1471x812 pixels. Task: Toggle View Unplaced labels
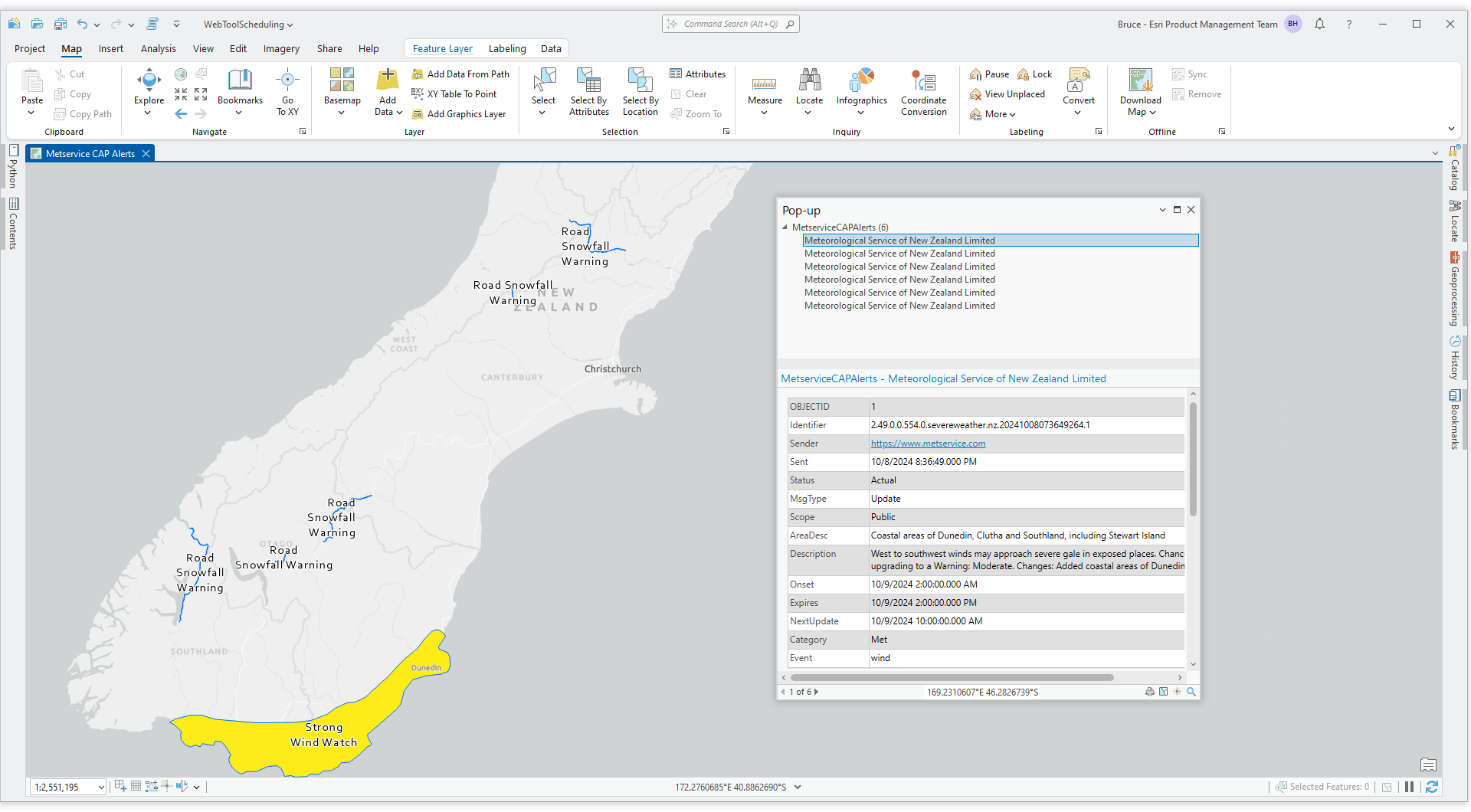1007,93
